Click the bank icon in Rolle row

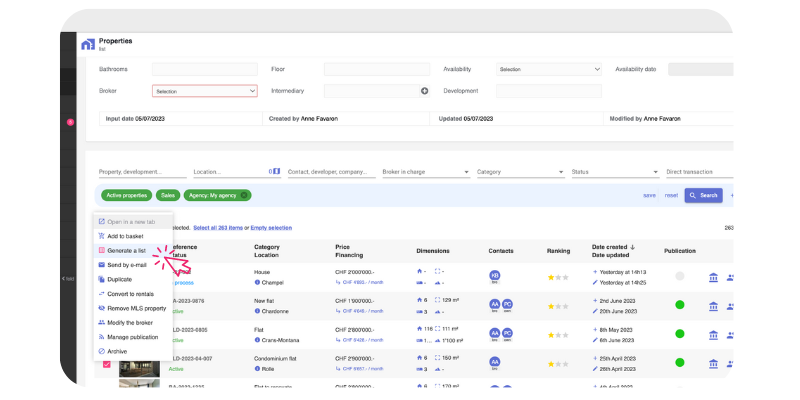(713, 364)
